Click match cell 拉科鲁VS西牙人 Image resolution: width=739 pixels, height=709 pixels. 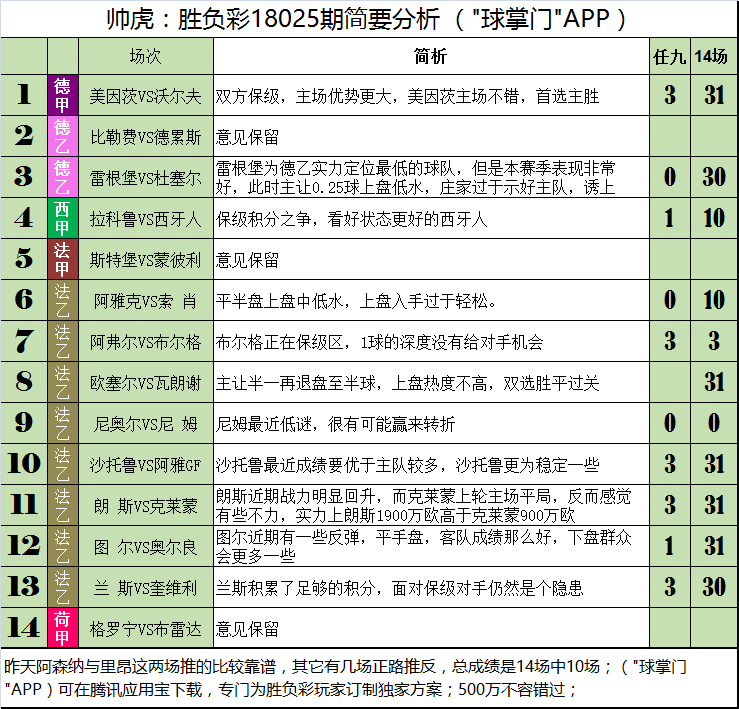click(x=146, y=219)
